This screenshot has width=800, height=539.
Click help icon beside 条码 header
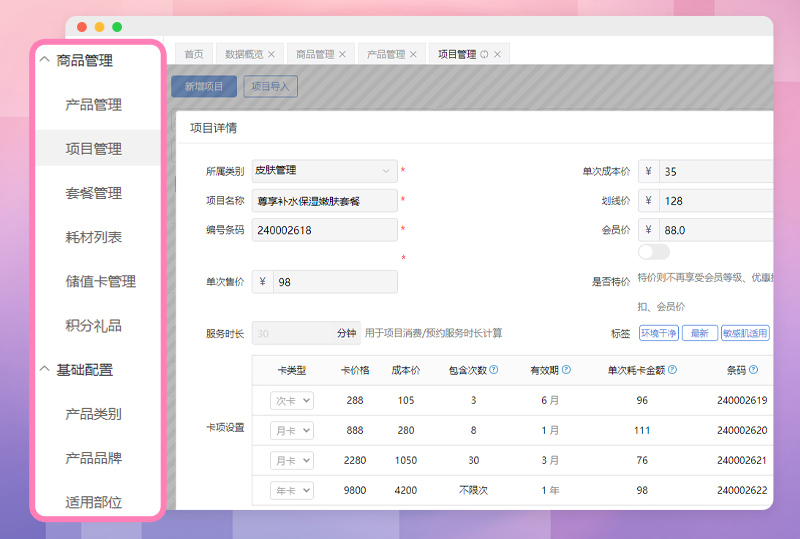coord(753,370)
